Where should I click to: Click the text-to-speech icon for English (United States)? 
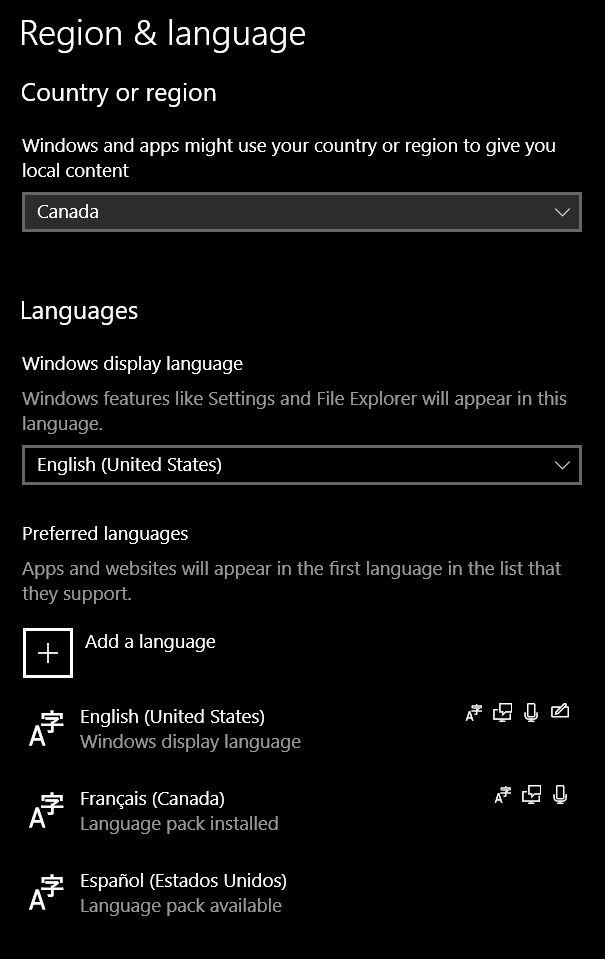click(502, 713)
